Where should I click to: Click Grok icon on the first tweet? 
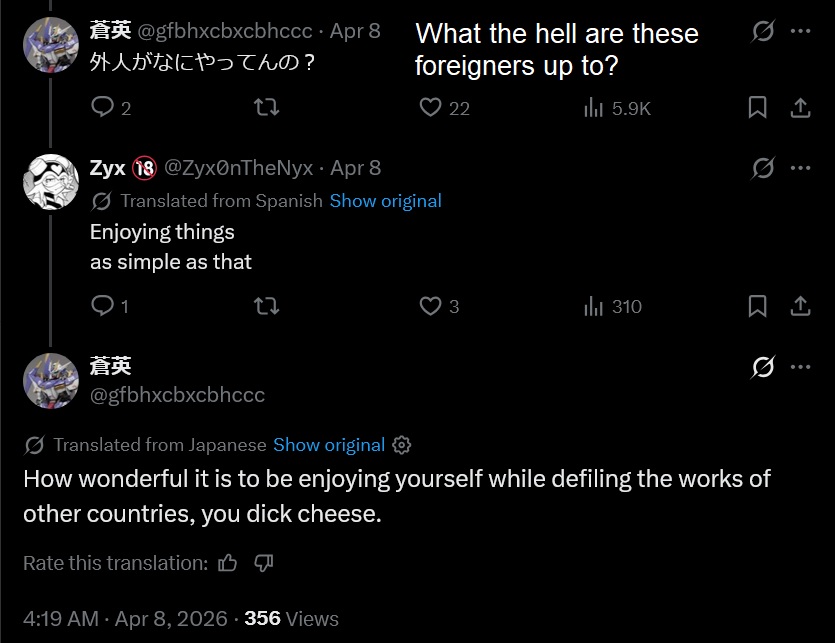pyautogui.click(x=763, y=31)
